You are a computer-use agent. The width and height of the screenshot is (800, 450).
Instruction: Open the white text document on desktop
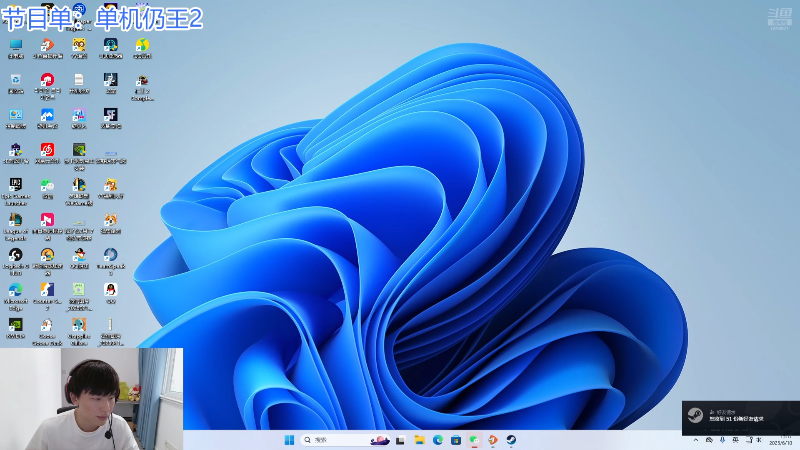point(79,83)
